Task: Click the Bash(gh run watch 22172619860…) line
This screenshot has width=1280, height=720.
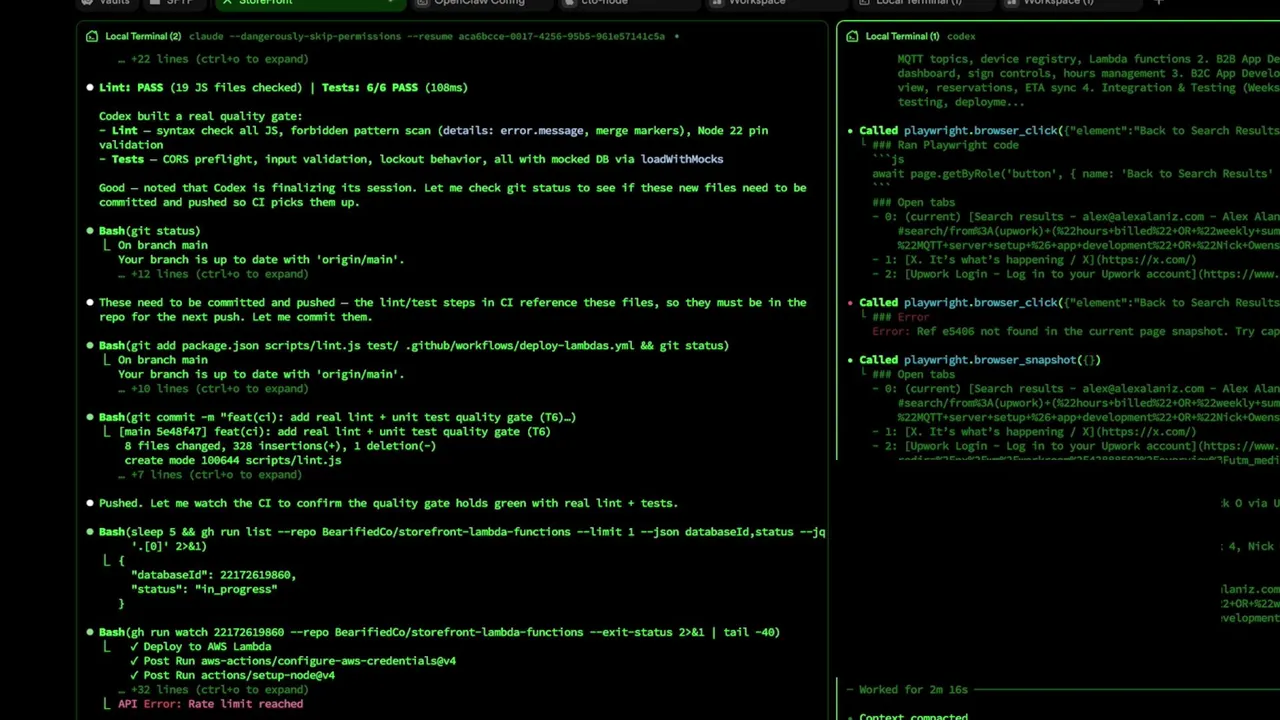Action: 439,632
